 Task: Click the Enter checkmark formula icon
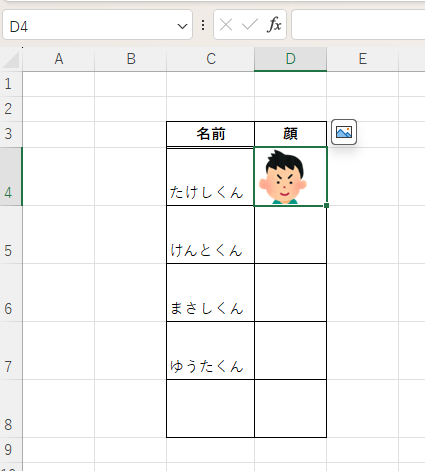250,25
